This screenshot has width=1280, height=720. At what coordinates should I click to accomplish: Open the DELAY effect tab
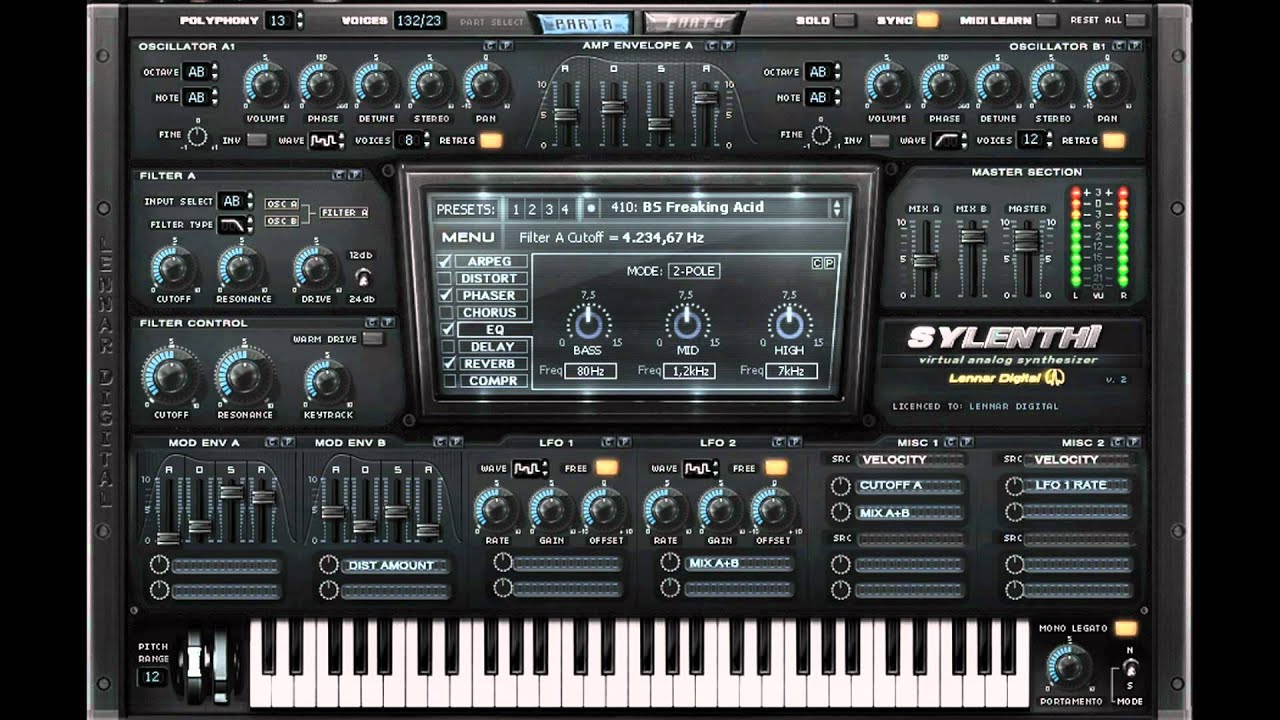pos(491,346)
